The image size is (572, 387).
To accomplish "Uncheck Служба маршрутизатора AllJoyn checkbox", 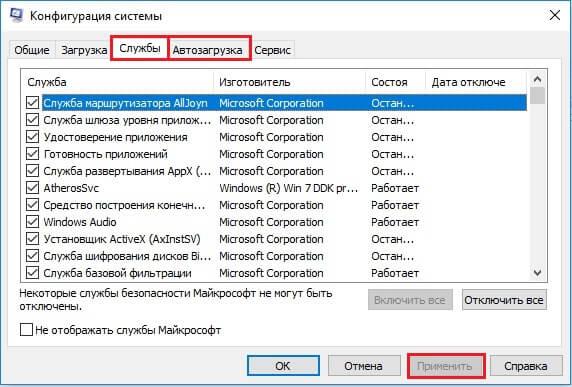I will pos(32,103).
